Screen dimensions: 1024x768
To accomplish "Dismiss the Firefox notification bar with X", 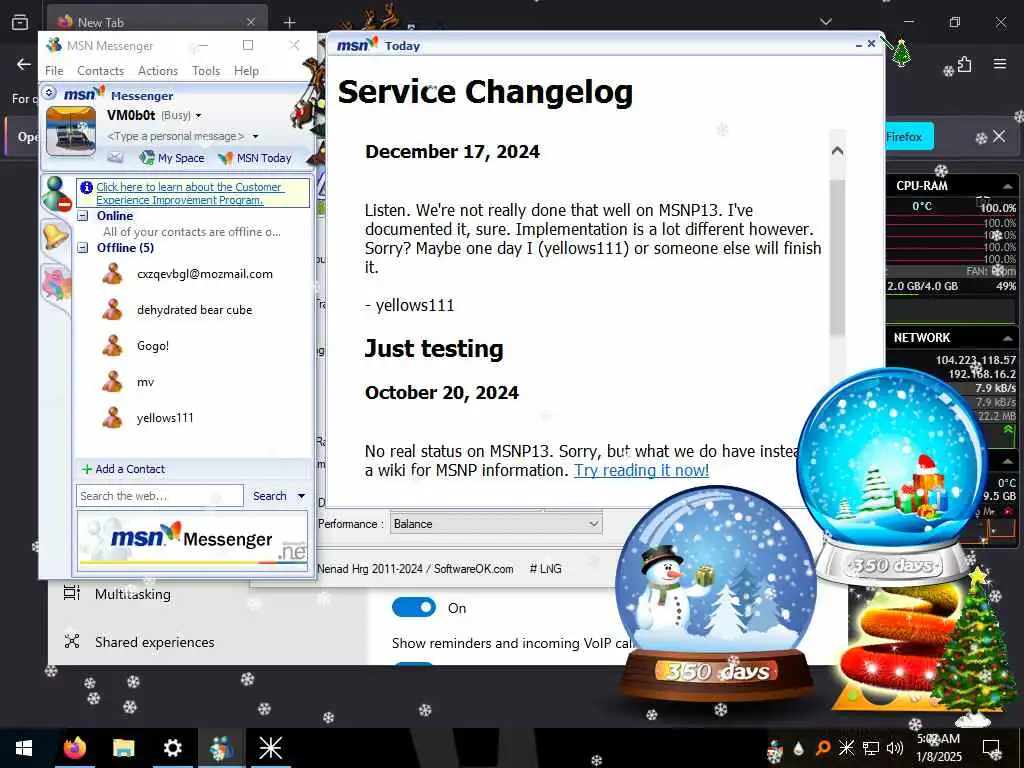I will [x=999, y=136].
